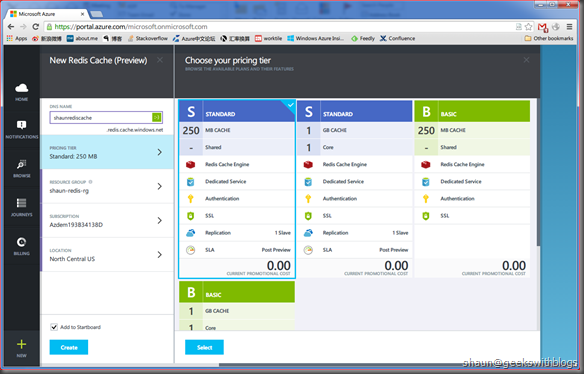The height and width of the screenshot is (374, 584).
Task: Click the Select button for pricing tier
Action: [204, 347]
